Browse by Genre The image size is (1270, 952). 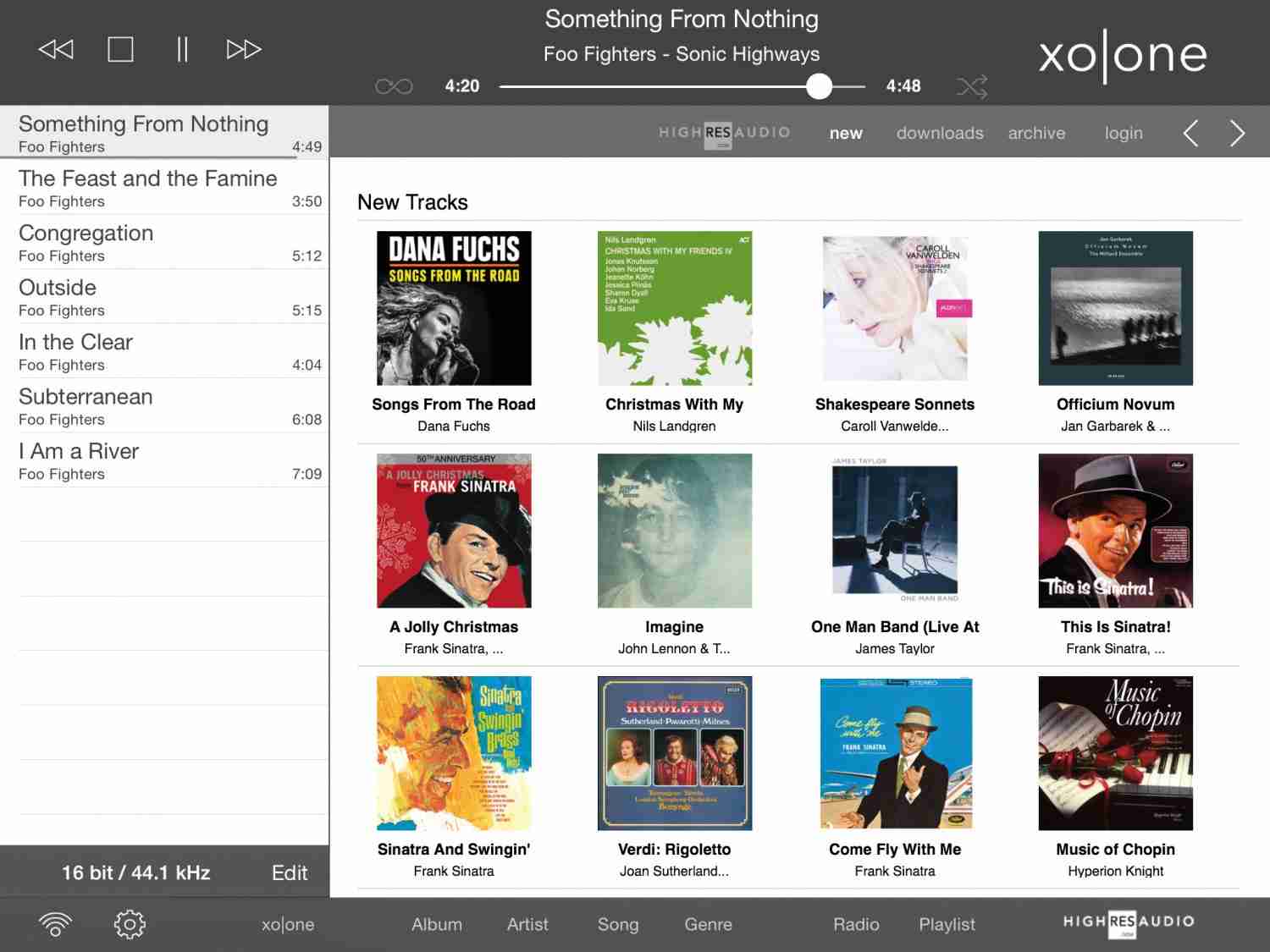[708, 924]
